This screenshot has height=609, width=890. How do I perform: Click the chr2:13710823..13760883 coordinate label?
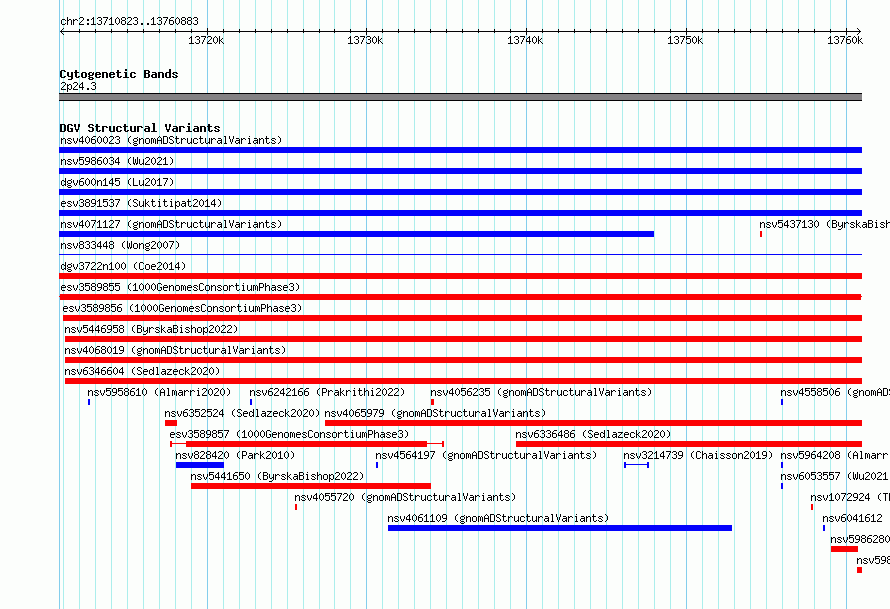[x=129, y=21]
